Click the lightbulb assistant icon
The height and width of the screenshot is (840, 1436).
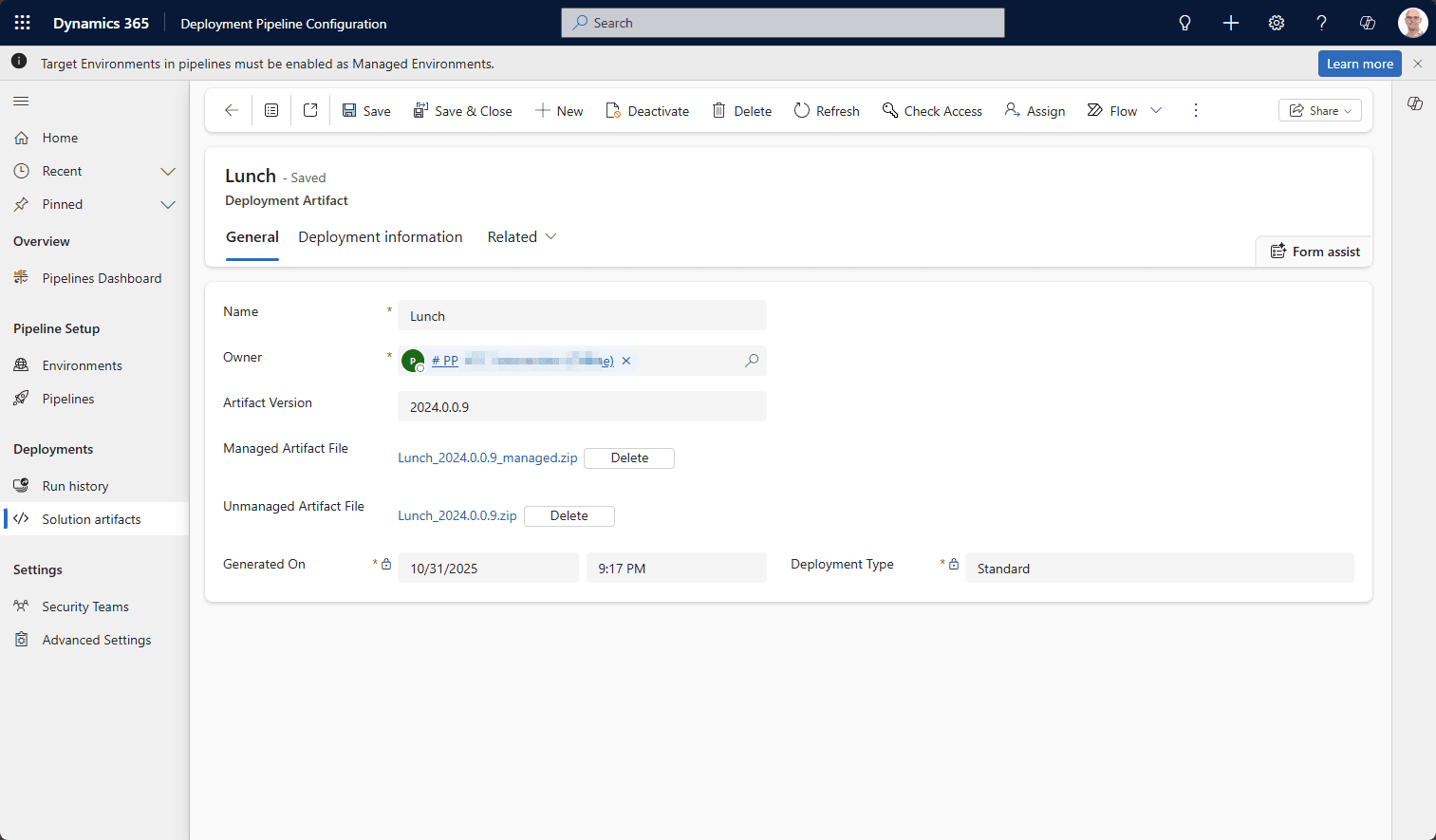pos(1184,23)
